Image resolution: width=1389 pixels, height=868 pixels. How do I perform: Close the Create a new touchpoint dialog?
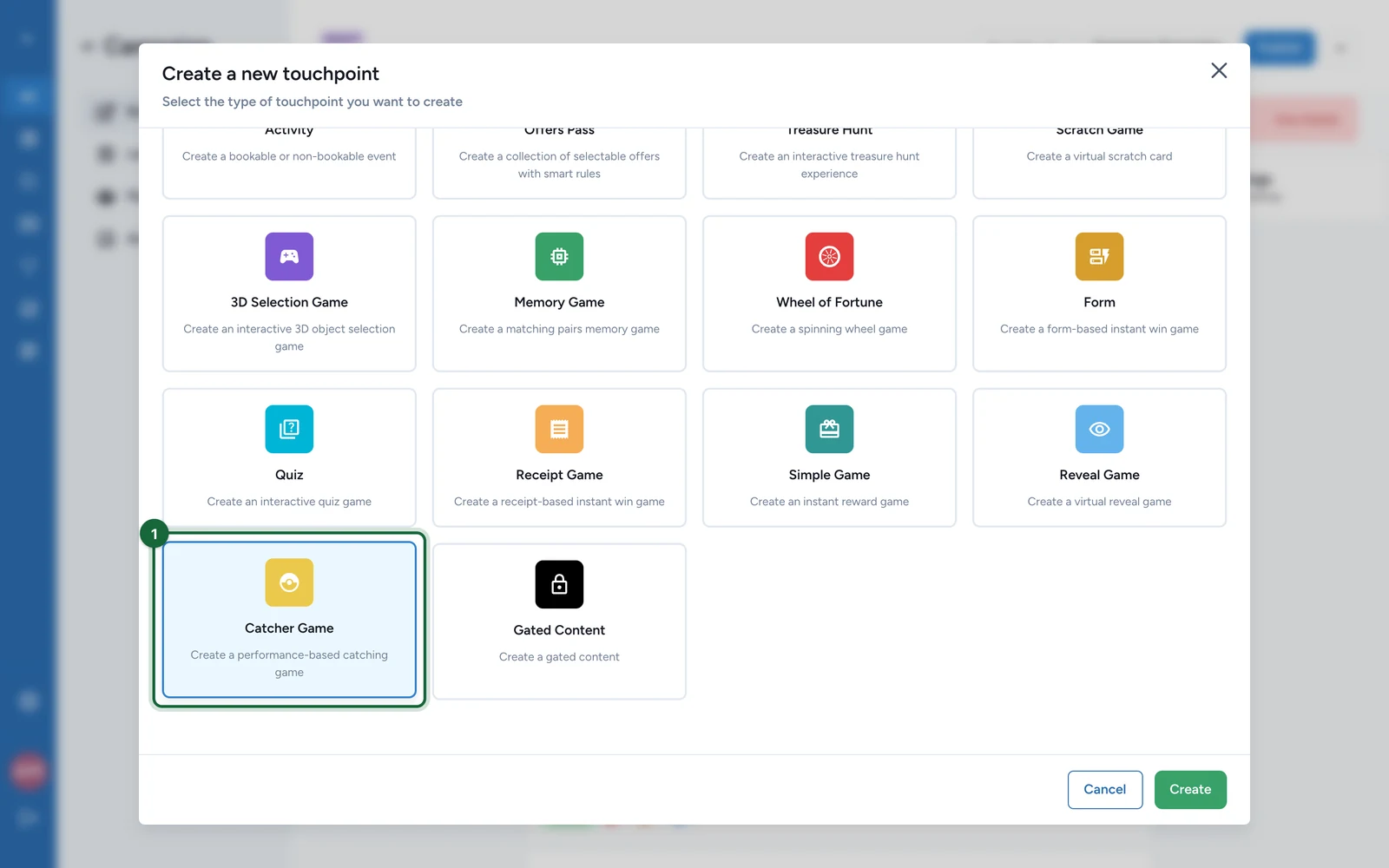coord(1219,70)
